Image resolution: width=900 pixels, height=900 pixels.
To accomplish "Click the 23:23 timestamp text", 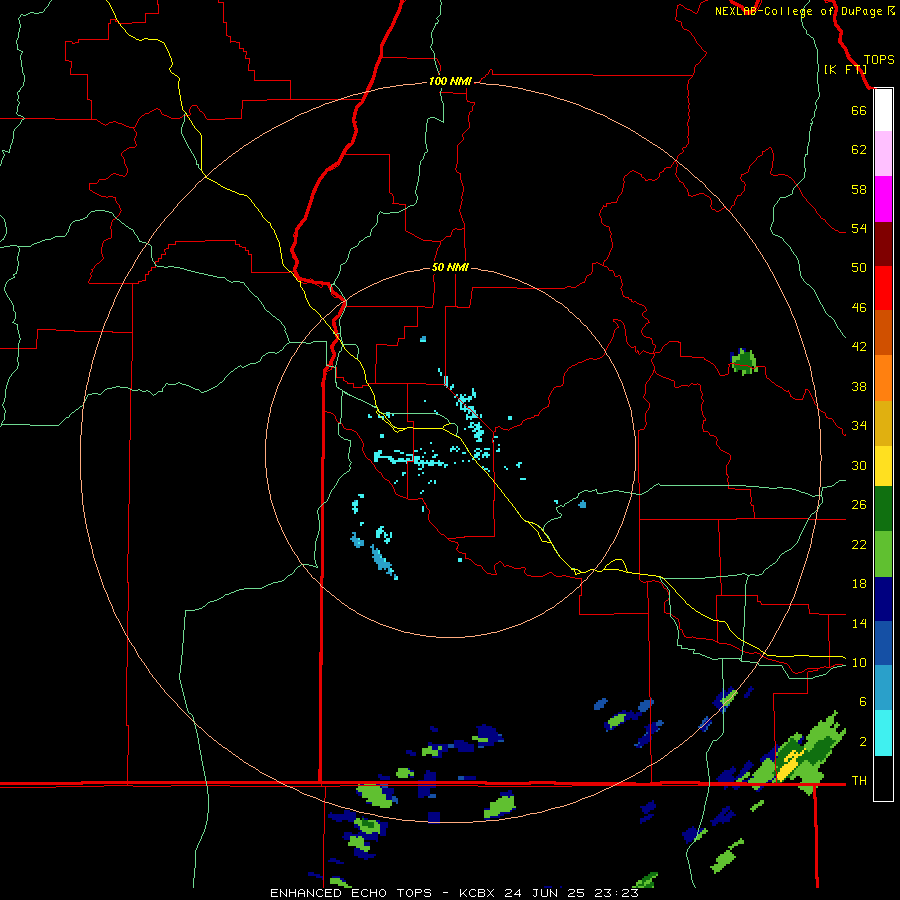I will [616, 893].
